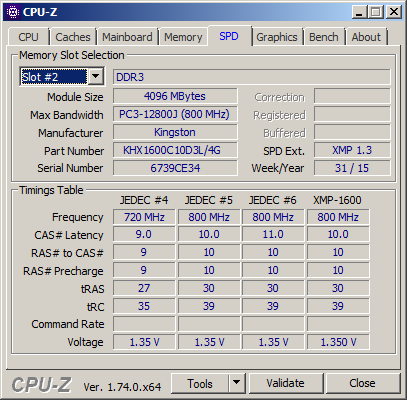This screenshot has width=407, height=400.
Task: Click the 1.350 V voltage cell
Action: [x=338, y=342]
